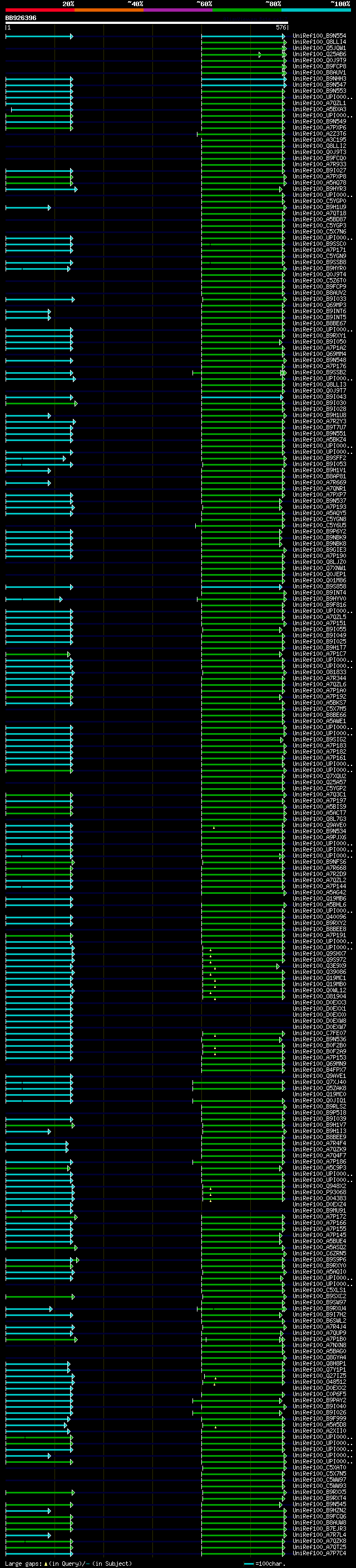Select the UniRef100_B9INT5 label

(x=319, y=317)
